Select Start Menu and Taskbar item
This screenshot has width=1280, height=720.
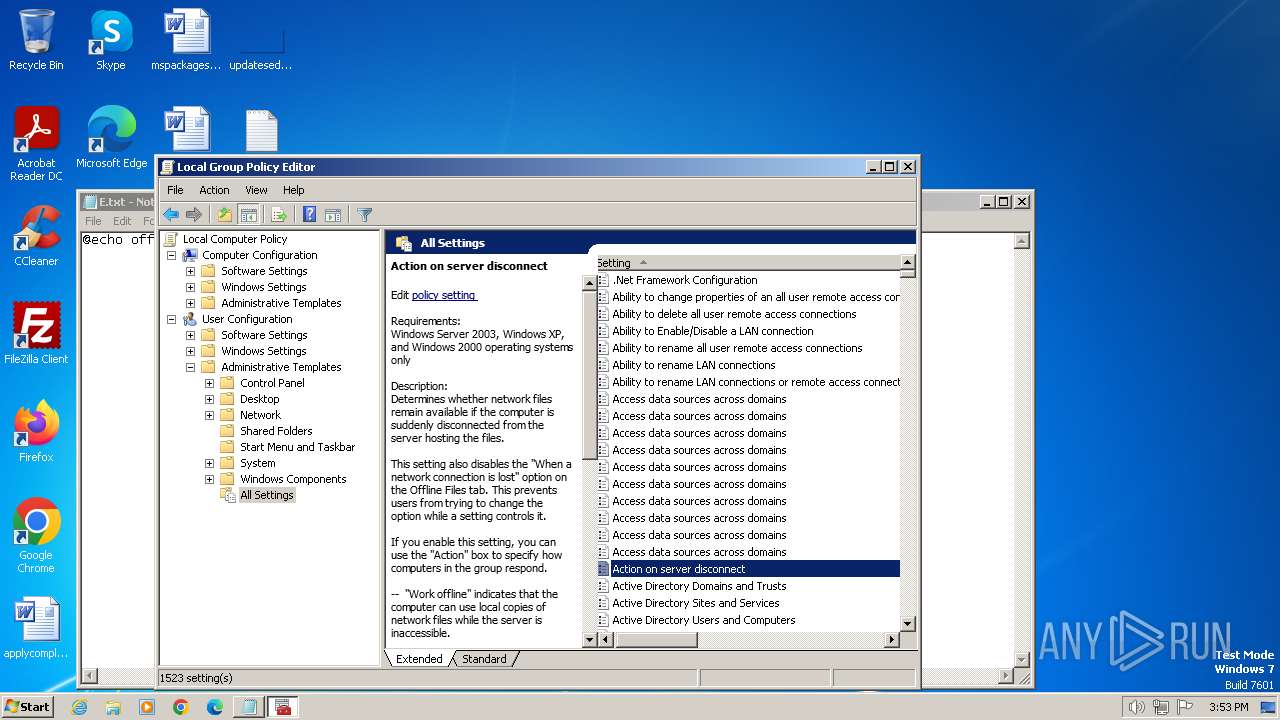(x=297, y=447)
